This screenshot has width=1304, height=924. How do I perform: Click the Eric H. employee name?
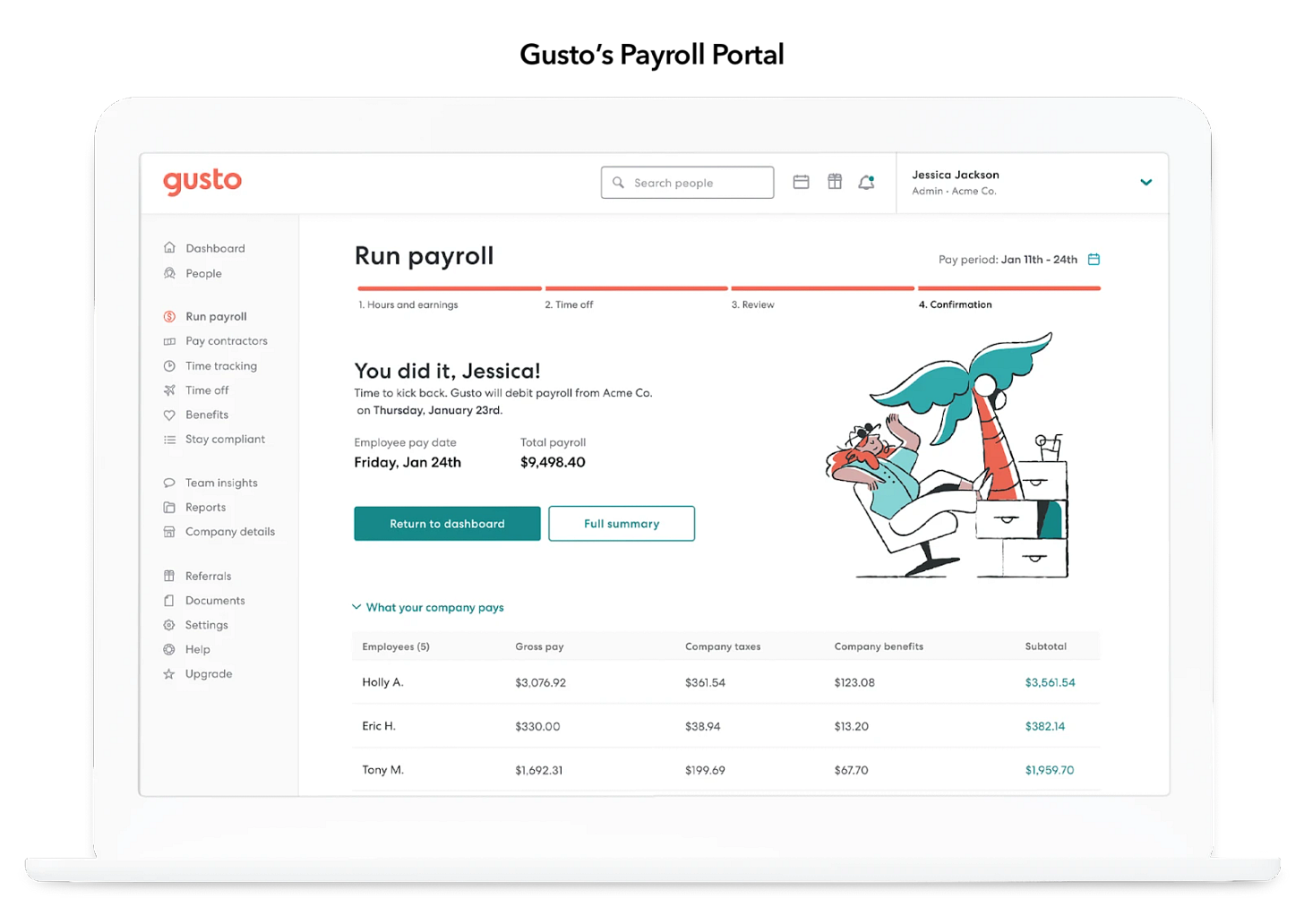pyautogui.click(x=378, y=726)
